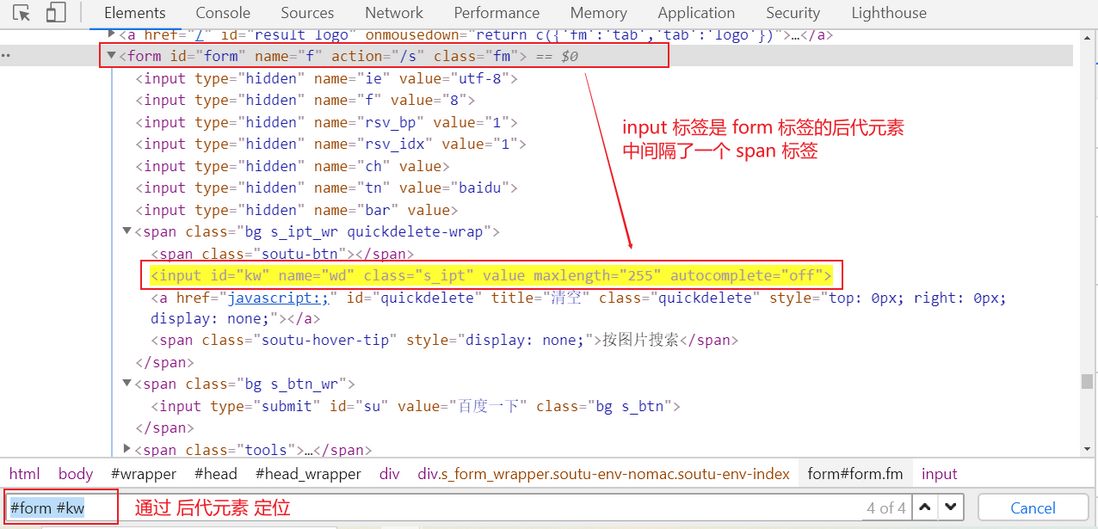Select the input breadcrumb
Image resolution: width=1098 pixels, height=529 pixels.
click(x=939, y=474)
